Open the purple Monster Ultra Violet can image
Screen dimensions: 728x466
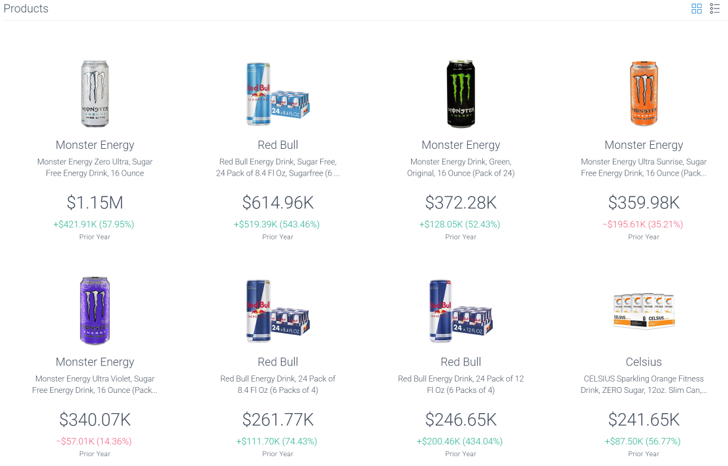95,311
